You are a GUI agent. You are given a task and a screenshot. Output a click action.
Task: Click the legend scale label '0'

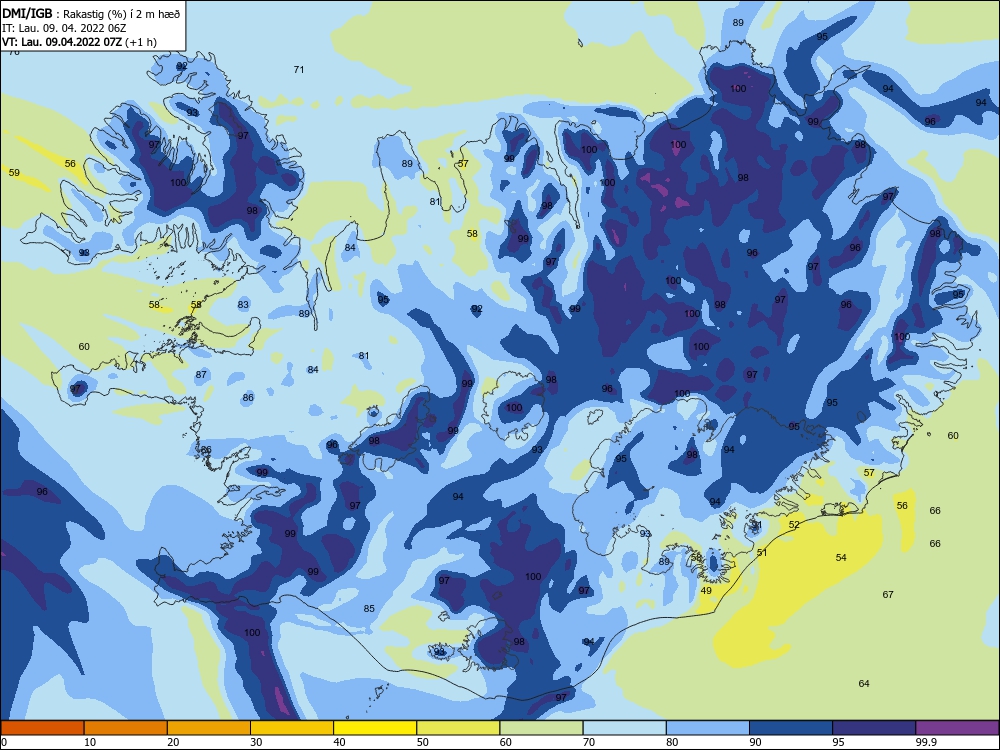tap(4, 742)
